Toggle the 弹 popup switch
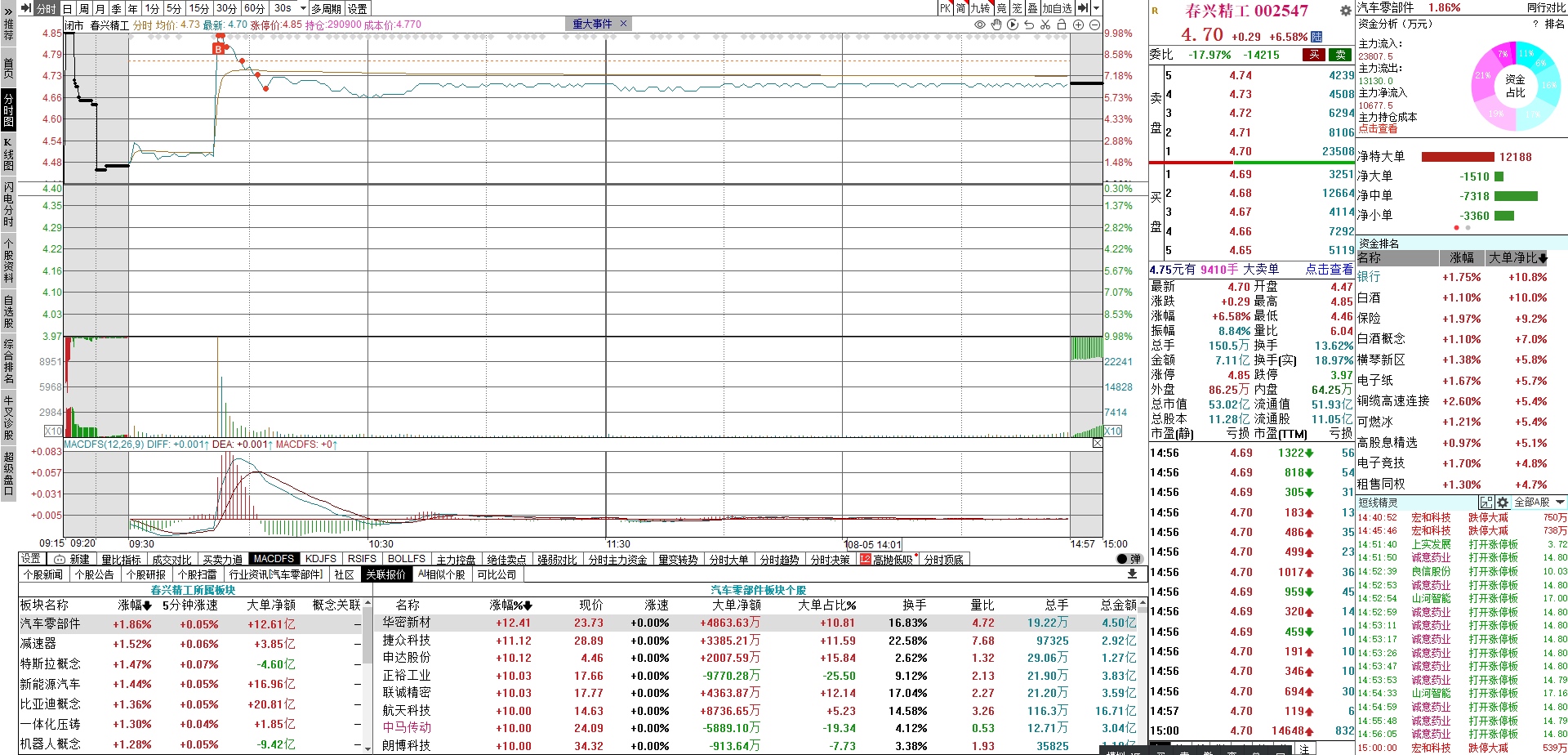This screenshot has width=1568, height=755. (x=1129, y=559)
